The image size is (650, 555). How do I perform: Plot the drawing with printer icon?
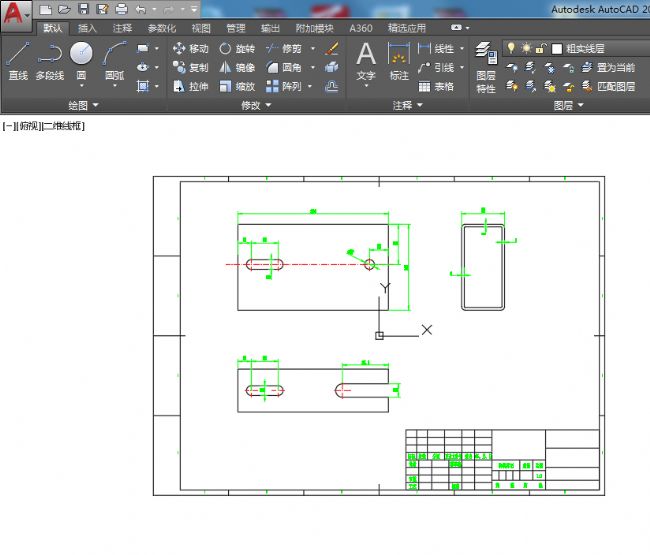point(121,9)
